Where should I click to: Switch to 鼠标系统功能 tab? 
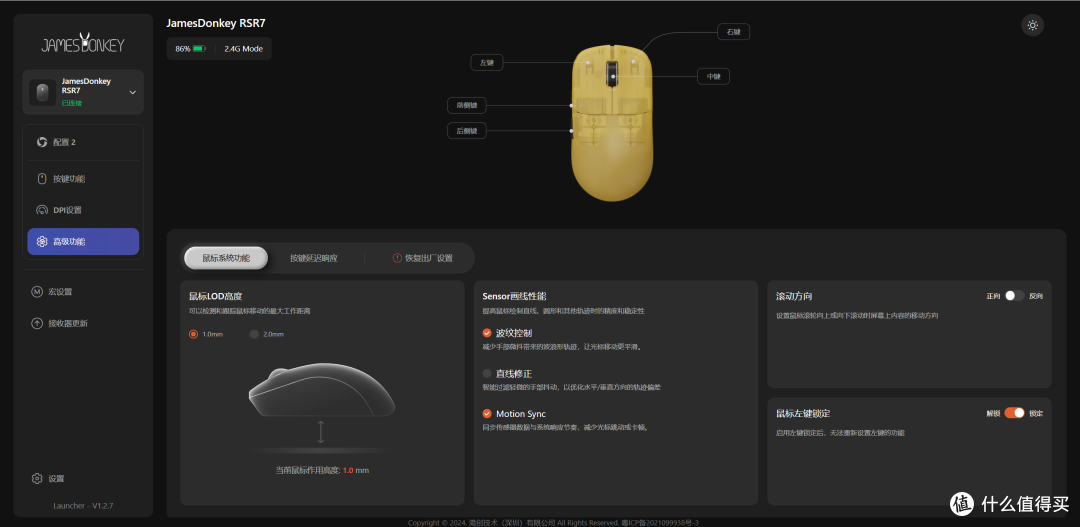pyautogui.click(x=226, y=258)
